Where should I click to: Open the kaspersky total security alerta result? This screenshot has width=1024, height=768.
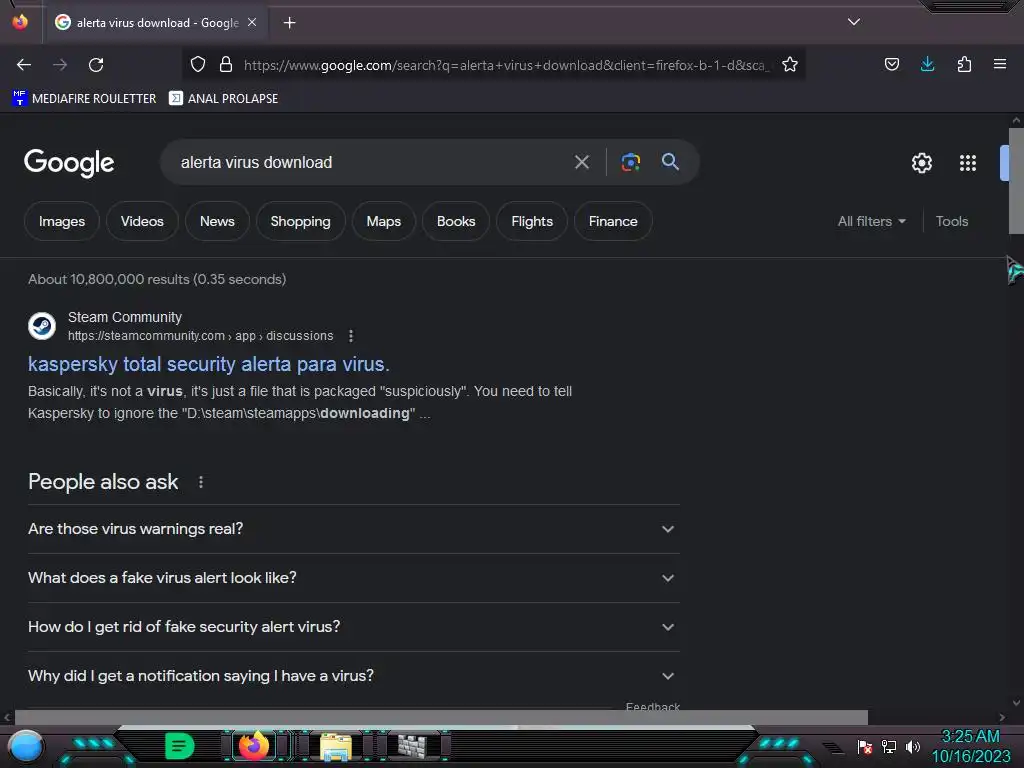(x=208, y=364)
